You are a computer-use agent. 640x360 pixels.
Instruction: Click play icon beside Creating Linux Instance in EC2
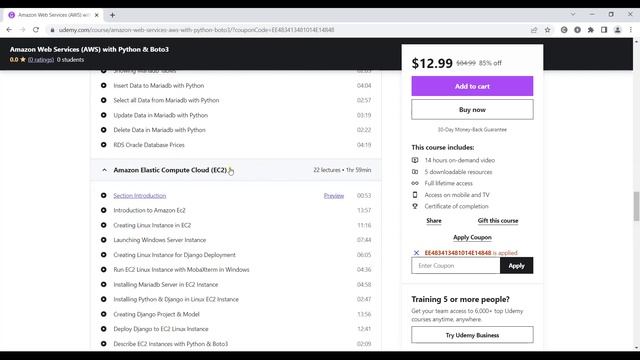tap(104, 225)
